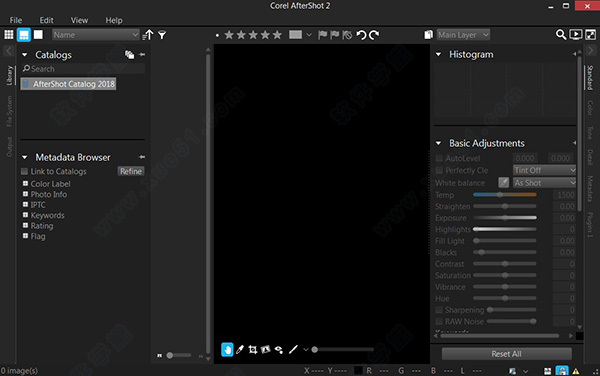
Task: Select the Pan hand tool
Action: 227,349
